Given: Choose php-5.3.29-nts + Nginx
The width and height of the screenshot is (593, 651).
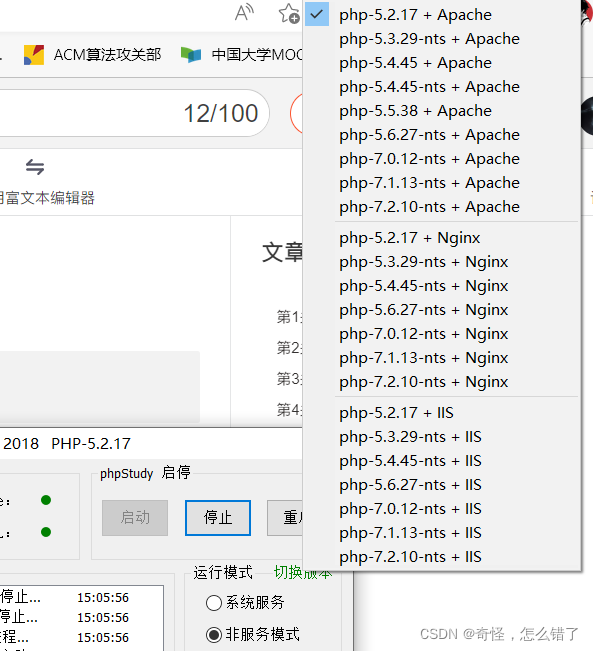Looking at the screenshot, I should pos(441,262).
